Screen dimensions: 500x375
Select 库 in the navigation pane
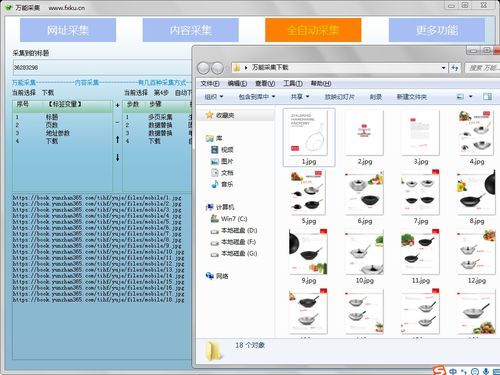coord(214,138)
